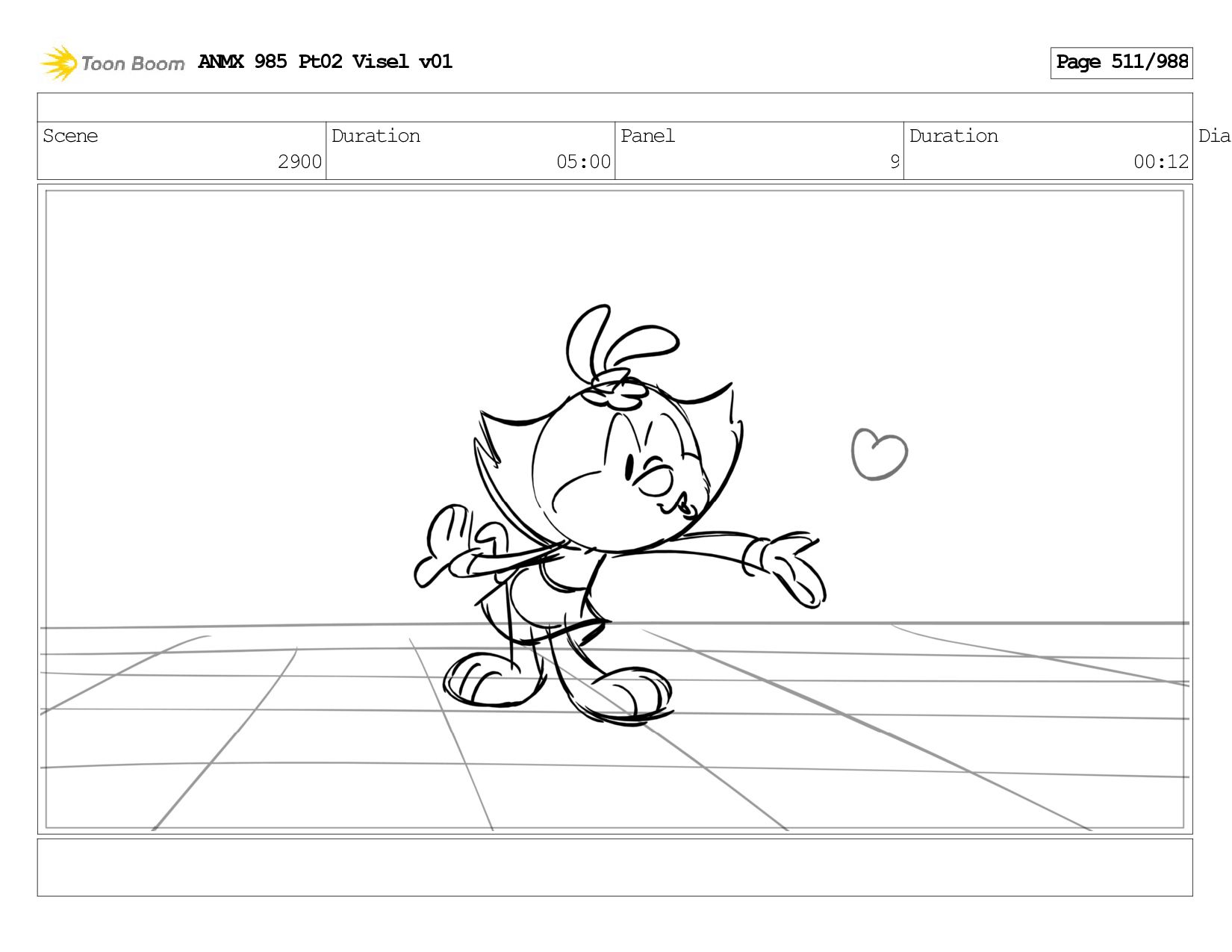Click the panel duration value '00:12'
Image resolution: width=1232 pixels, height=952 pixels.
(x=1161, y=162)
